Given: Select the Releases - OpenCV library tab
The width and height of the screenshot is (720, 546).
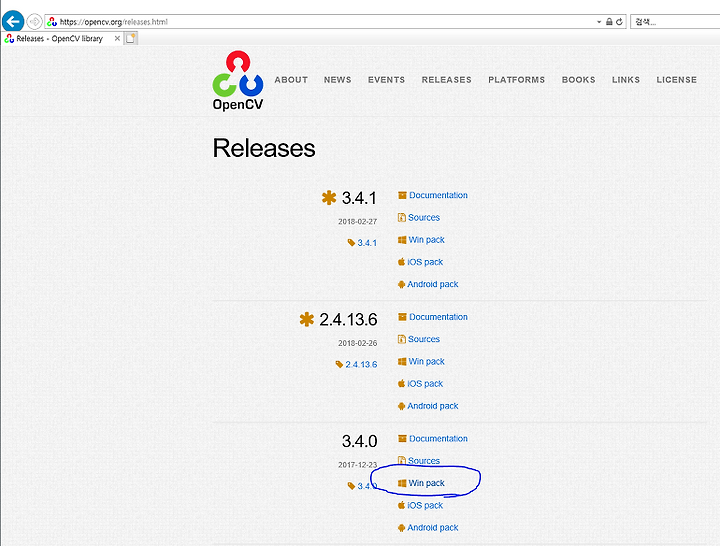Looking at the screenshot, I should (x=60, y=39).
